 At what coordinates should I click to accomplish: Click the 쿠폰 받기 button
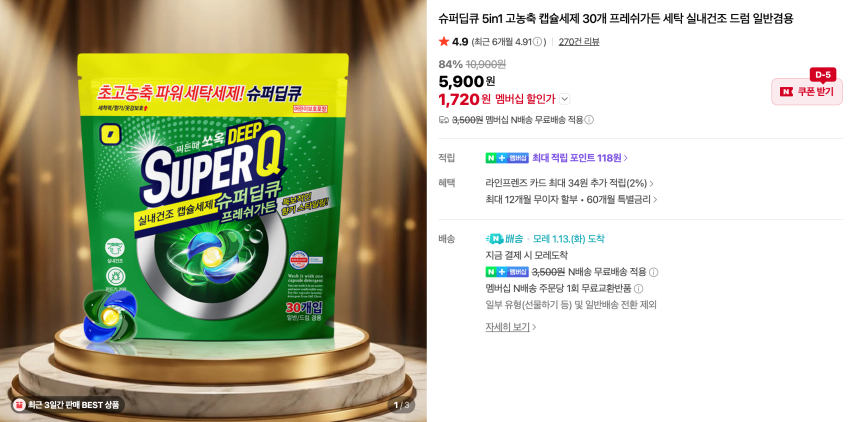point(807,92)
